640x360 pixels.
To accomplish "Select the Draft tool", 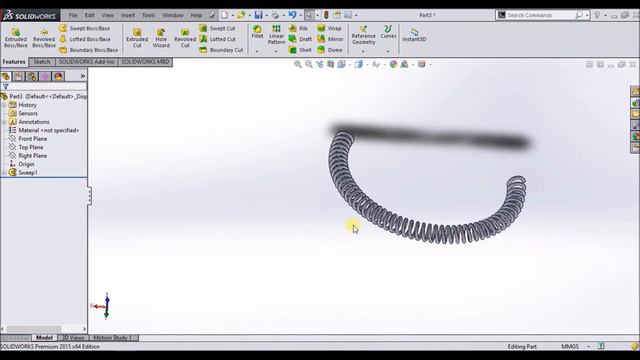I will pos(300,39).
